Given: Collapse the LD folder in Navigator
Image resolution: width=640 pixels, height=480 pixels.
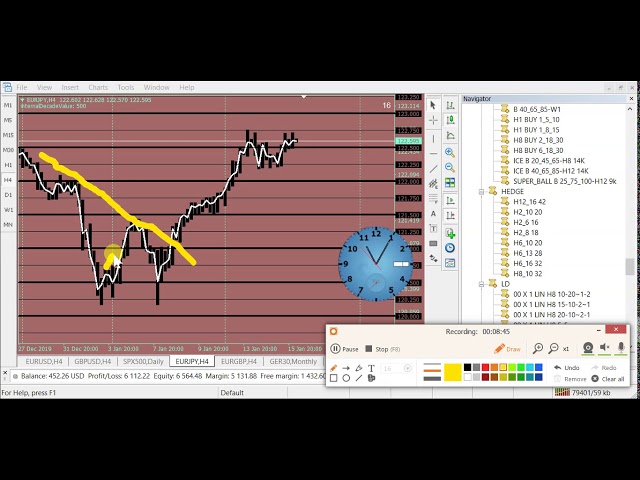Looking at the screenshot, I should click(481, 284).
